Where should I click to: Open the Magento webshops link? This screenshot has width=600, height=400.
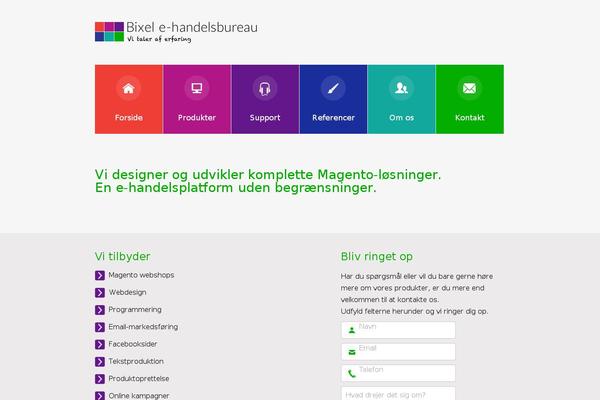pos(141,275)
